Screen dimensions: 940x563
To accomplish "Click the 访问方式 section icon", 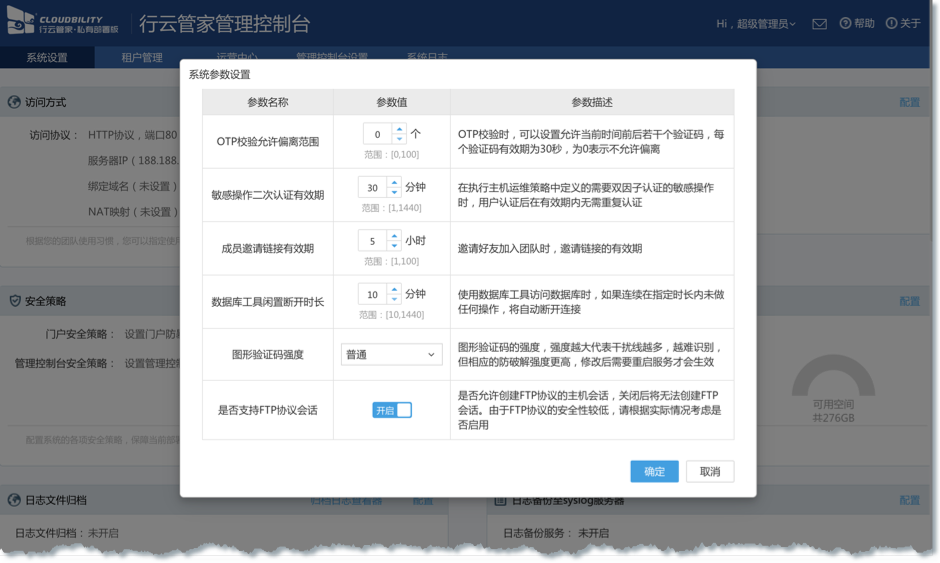I will (15, 102).
